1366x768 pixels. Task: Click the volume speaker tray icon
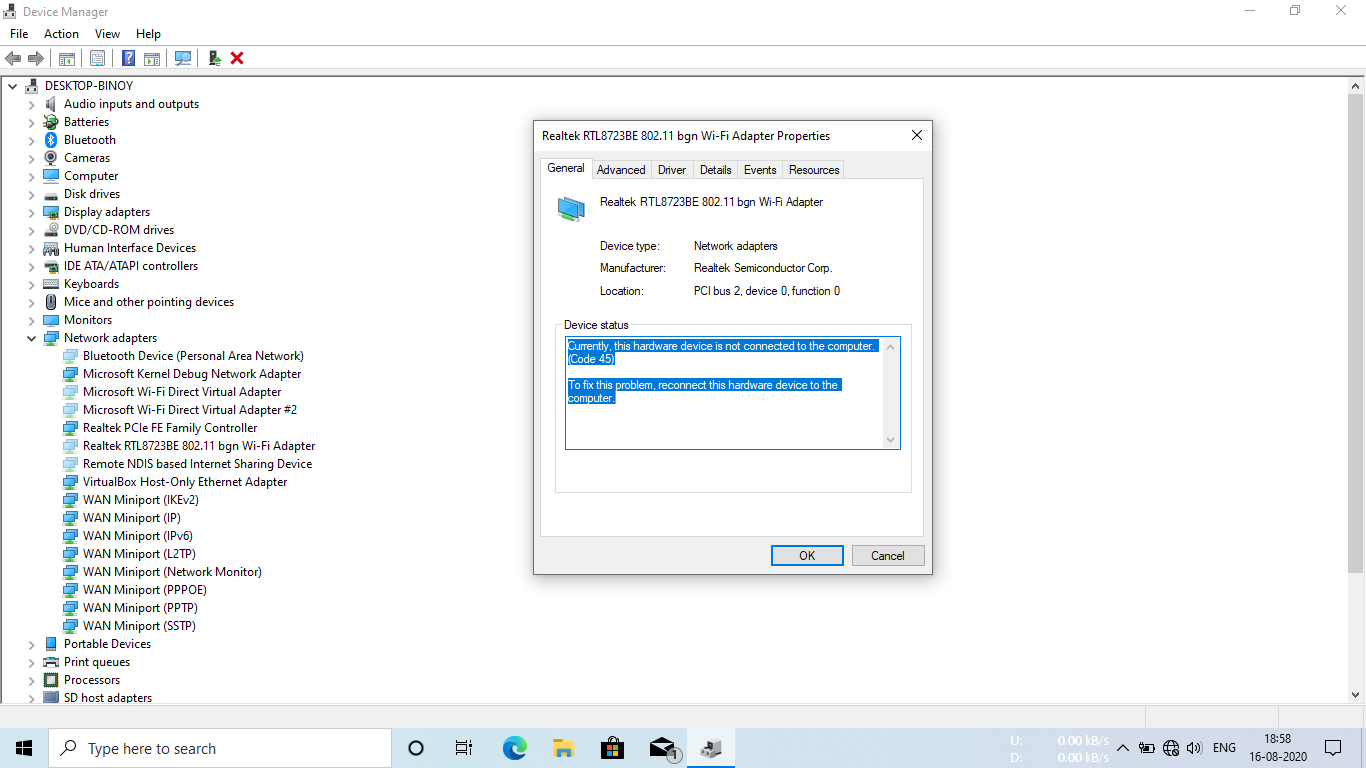1194,748
